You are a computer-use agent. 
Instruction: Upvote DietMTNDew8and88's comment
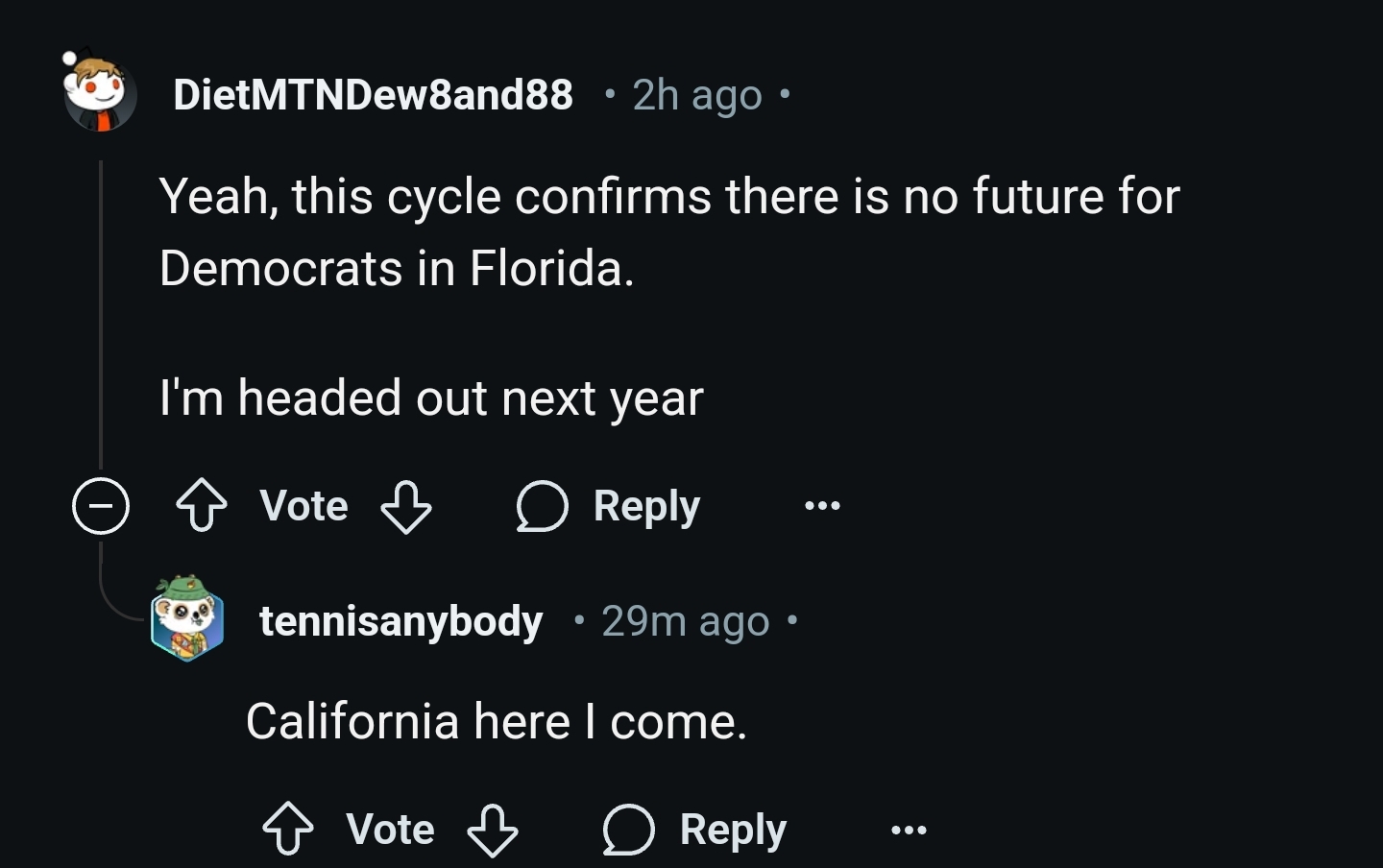[x=202, y=506]
